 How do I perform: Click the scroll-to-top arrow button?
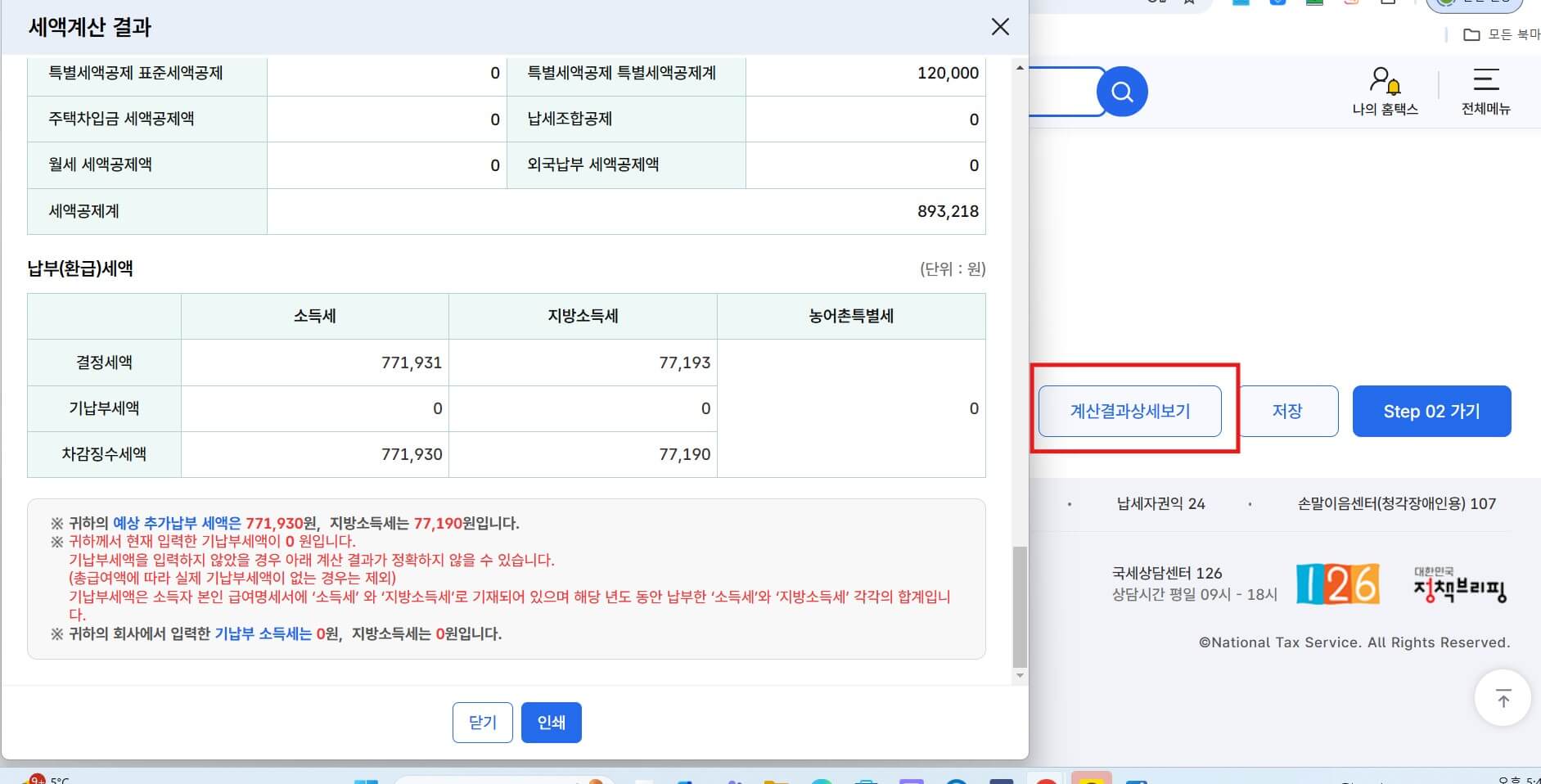[x=1503, y=697]
